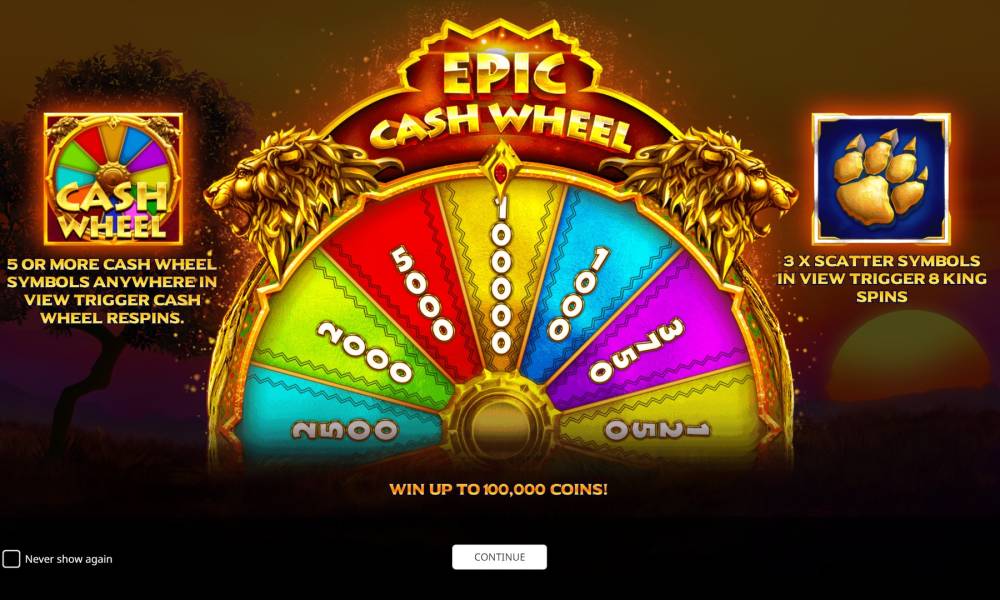Enable the Never show again checkbox

point(11,559)
